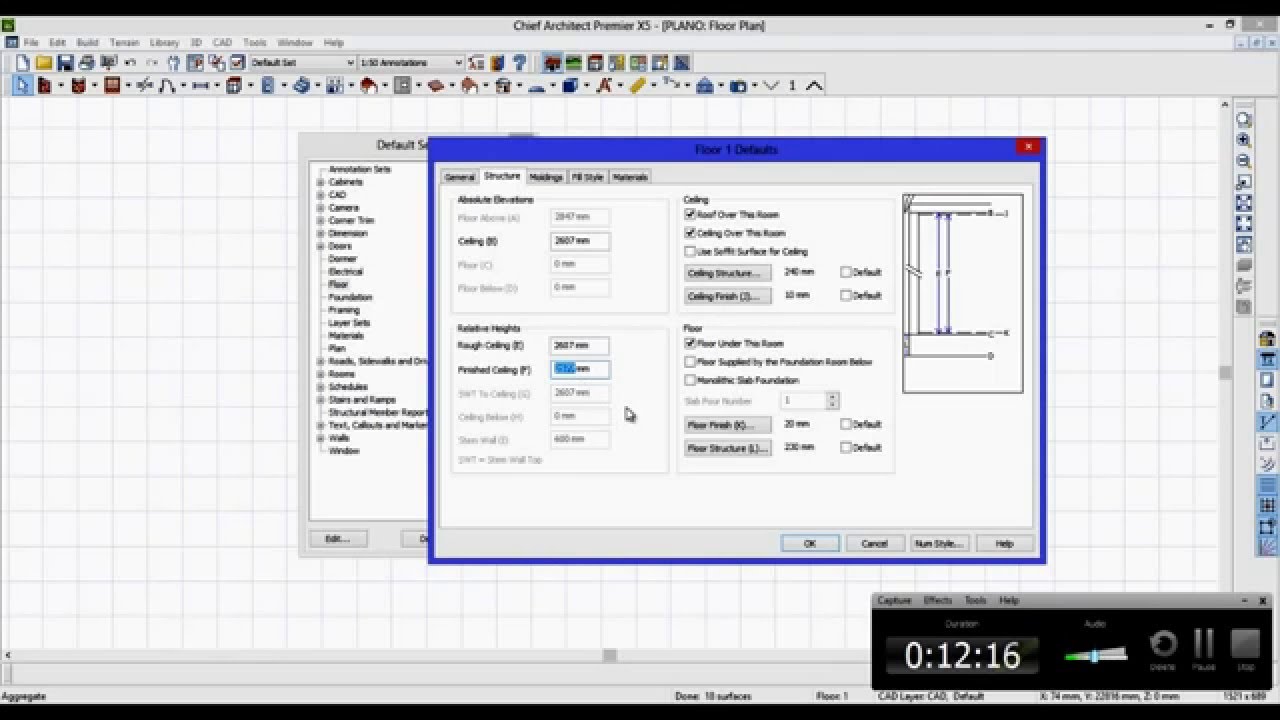
Task: Switch to the Moldings tab
Action: (x=546, y=177)
